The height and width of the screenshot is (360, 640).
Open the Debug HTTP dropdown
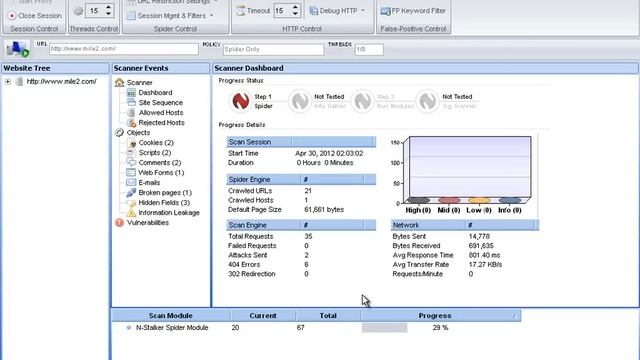tap(363, 11)
